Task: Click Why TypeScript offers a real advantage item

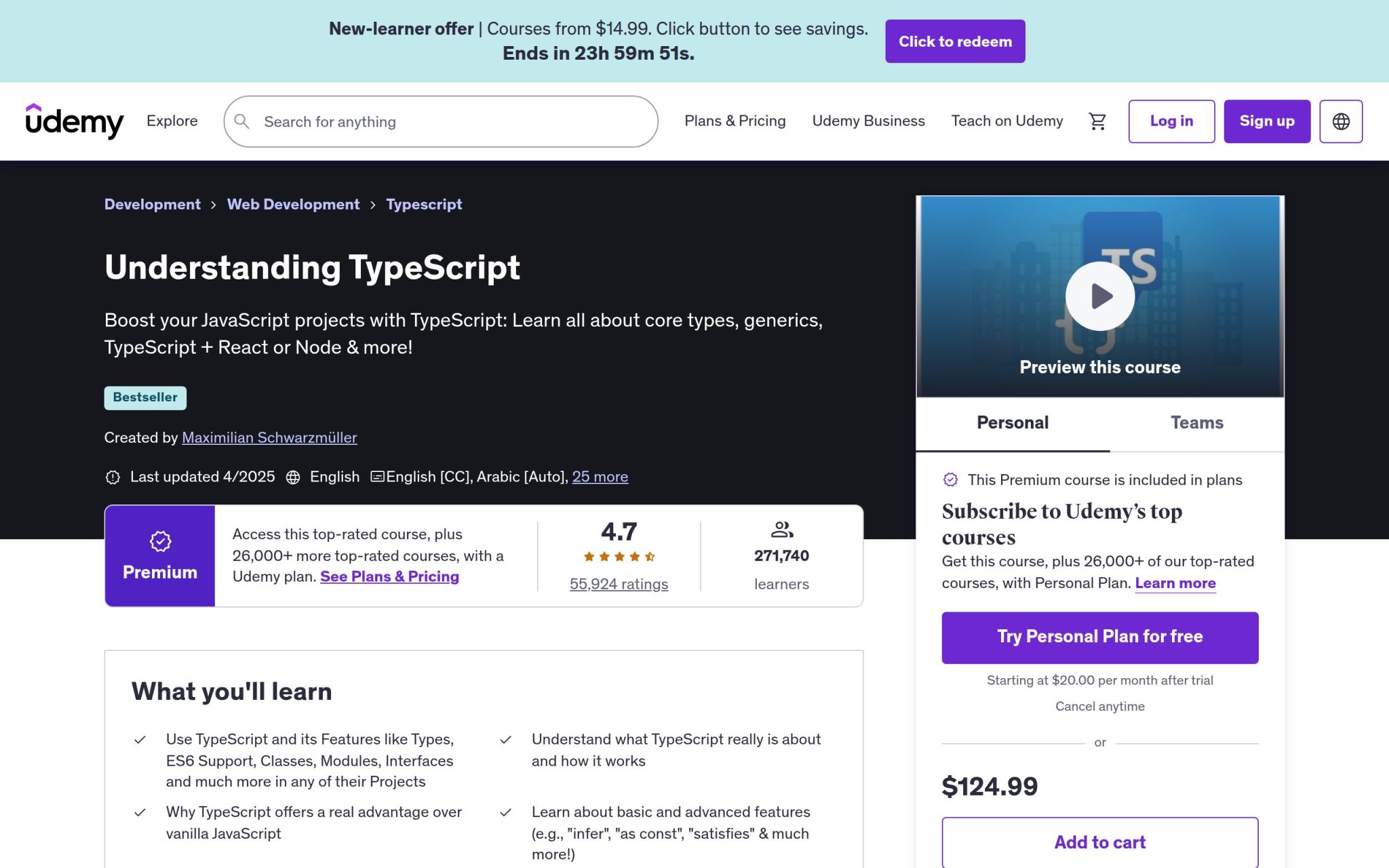Action: pos(314,823)
